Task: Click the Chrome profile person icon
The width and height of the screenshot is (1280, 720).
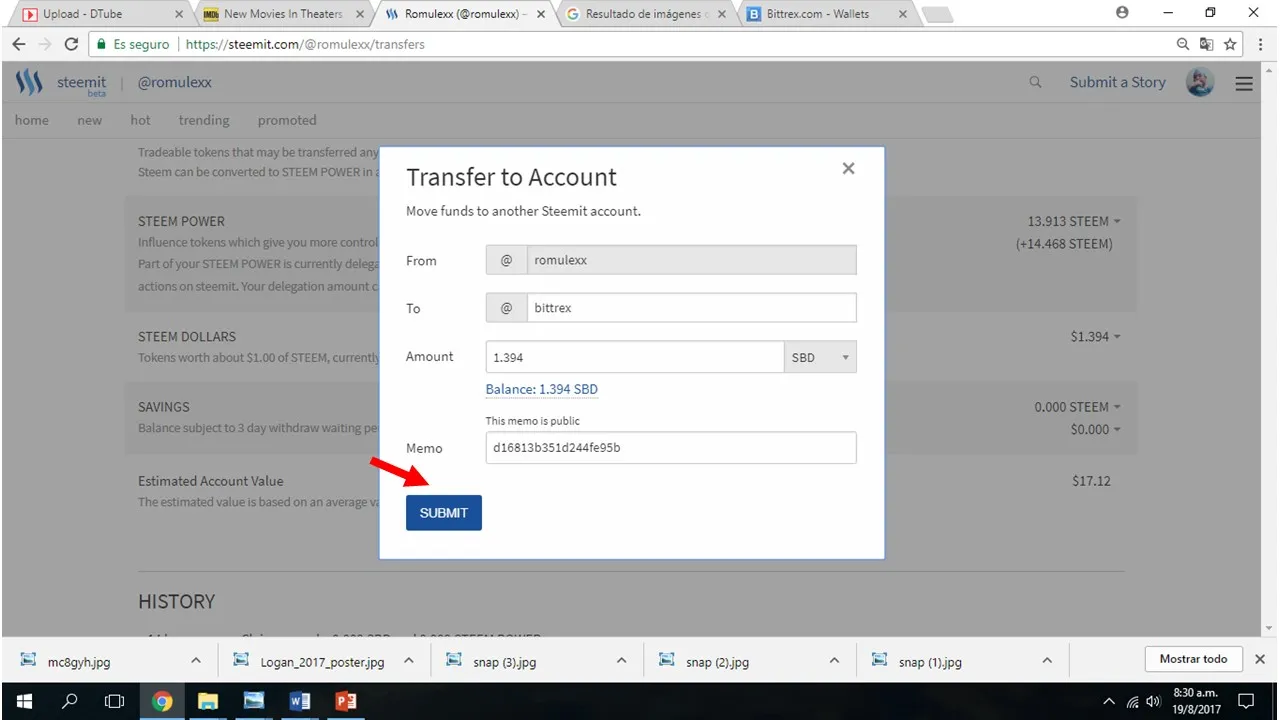Action: pyautogui.click(x=1122, y=13)
